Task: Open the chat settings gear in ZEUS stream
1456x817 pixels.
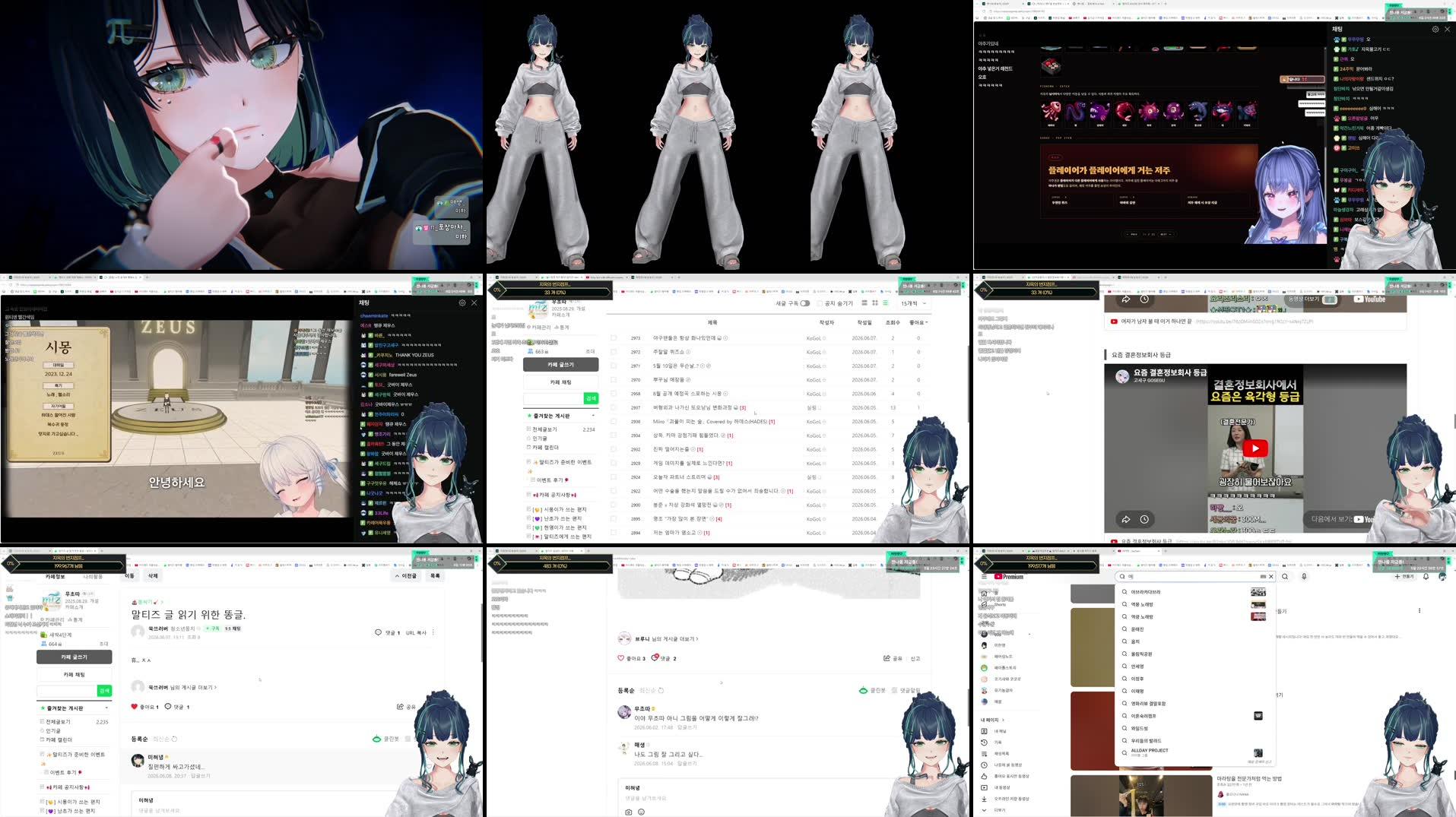Action: click(462, 302)
